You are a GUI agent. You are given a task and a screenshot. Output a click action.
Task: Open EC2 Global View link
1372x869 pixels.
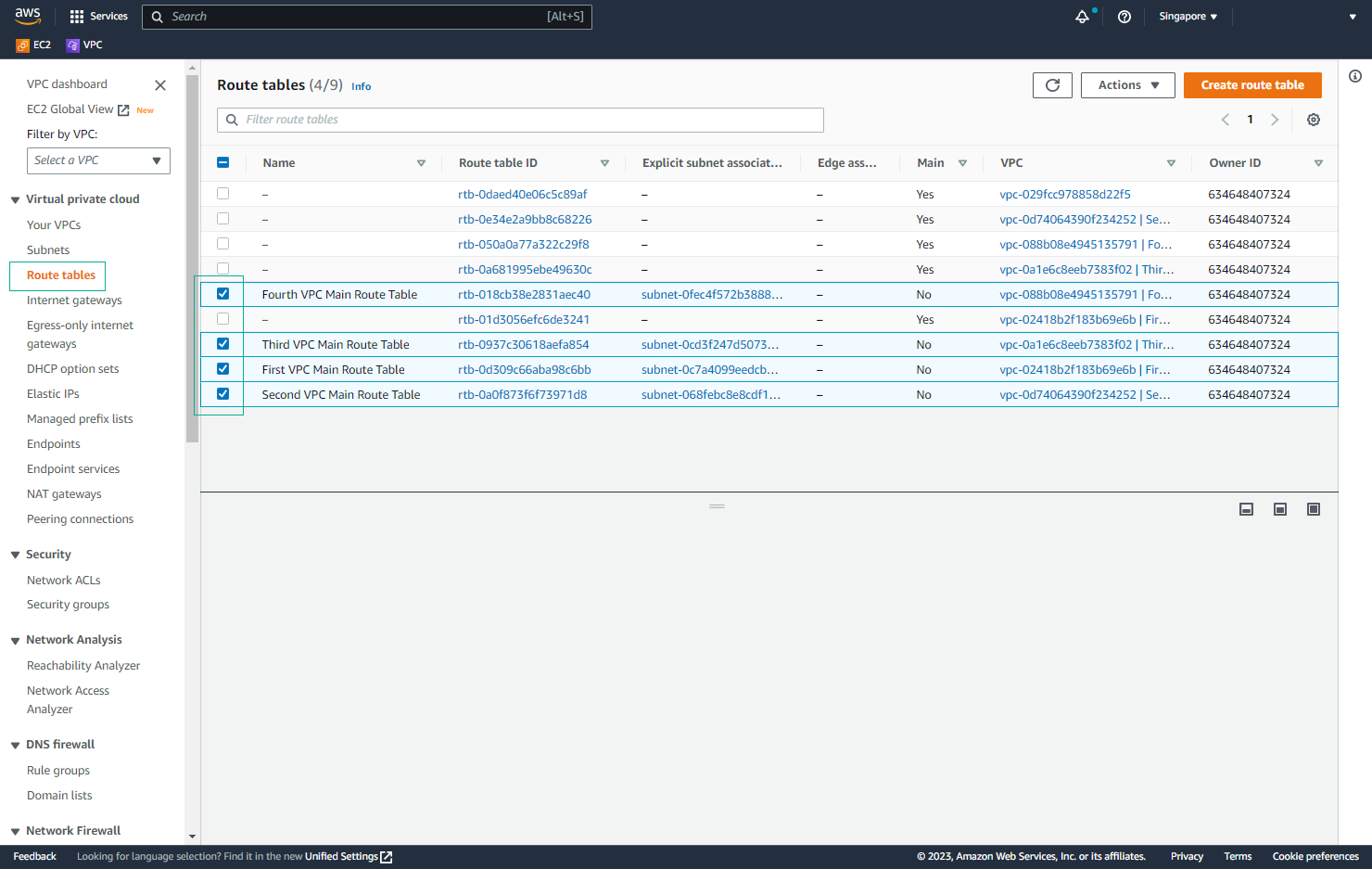coord(78,109)
